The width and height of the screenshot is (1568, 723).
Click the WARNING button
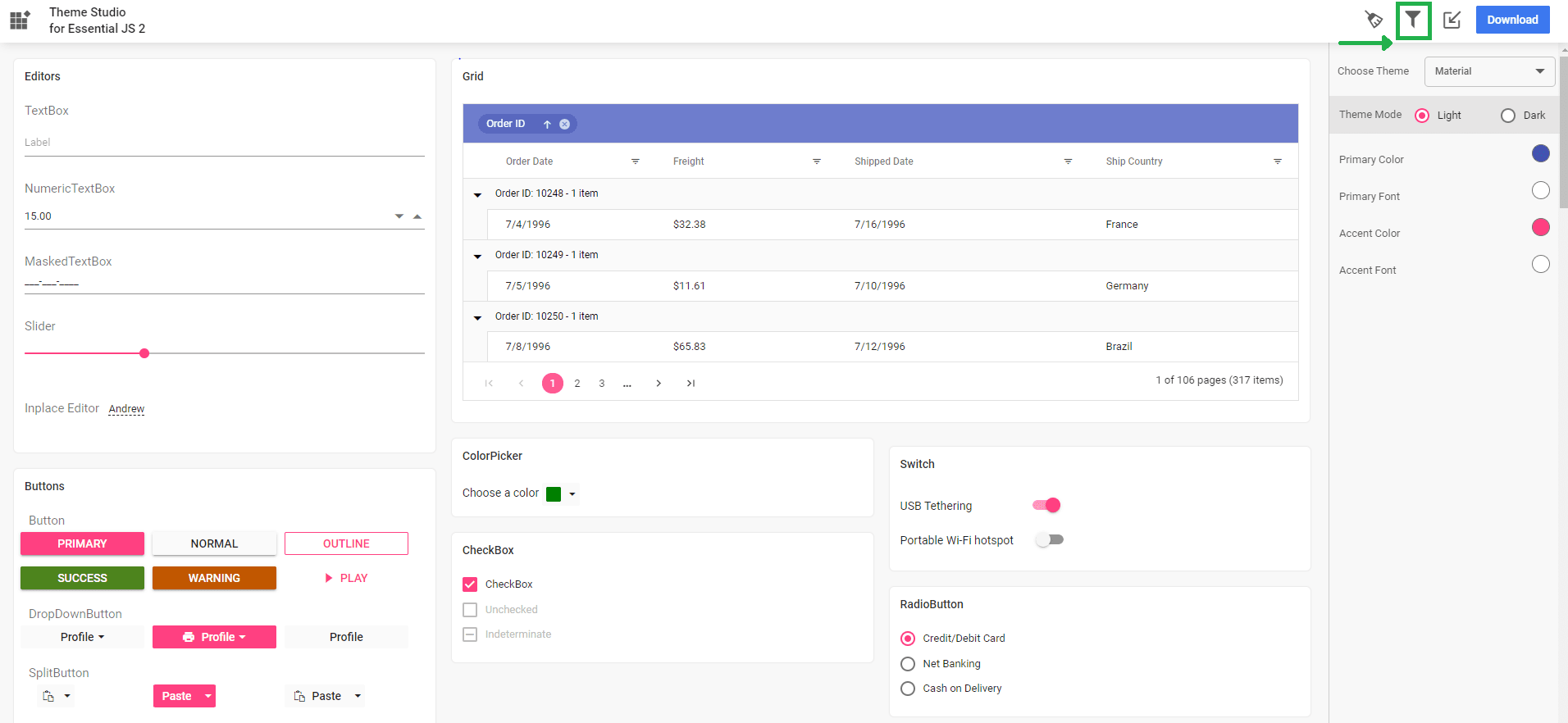[x=214, y=578]
